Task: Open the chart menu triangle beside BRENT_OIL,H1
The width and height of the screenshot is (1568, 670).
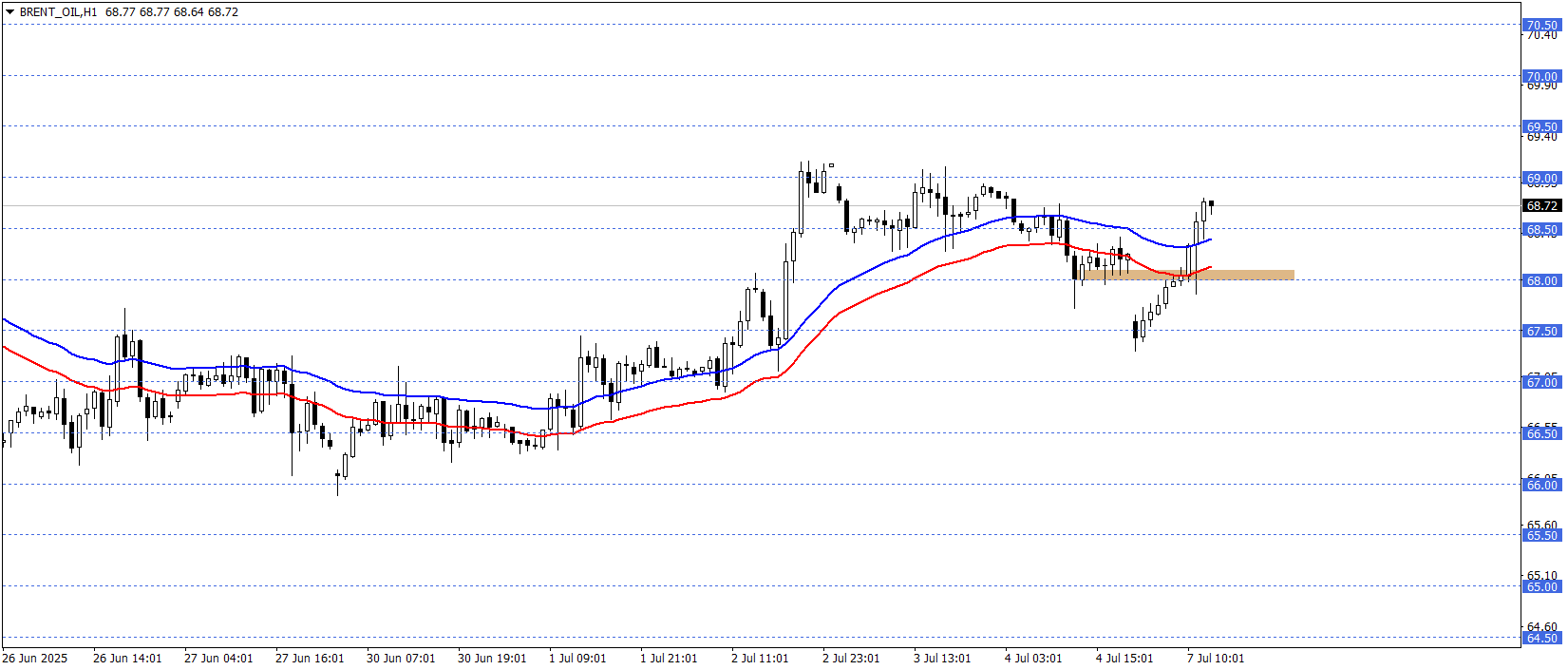Action: pos(9,12)
